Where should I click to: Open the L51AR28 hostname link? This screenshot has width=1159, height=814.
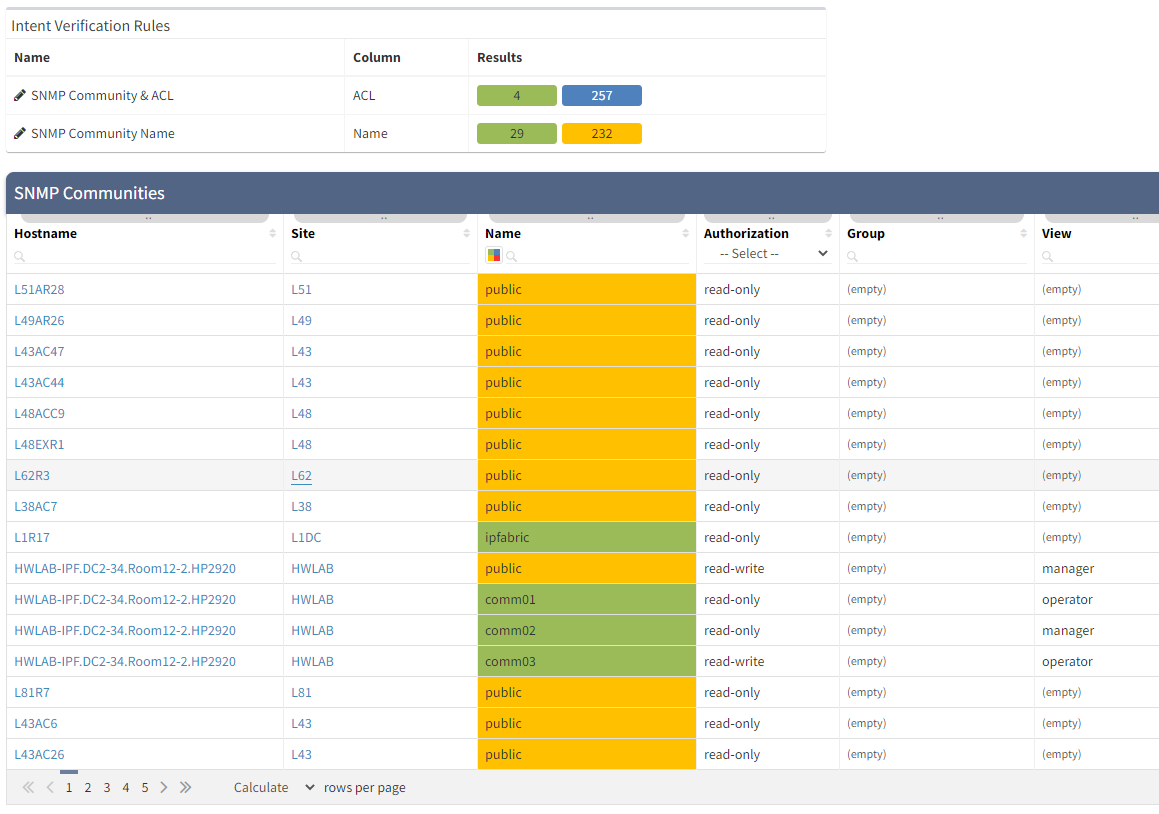coord(39,290)
